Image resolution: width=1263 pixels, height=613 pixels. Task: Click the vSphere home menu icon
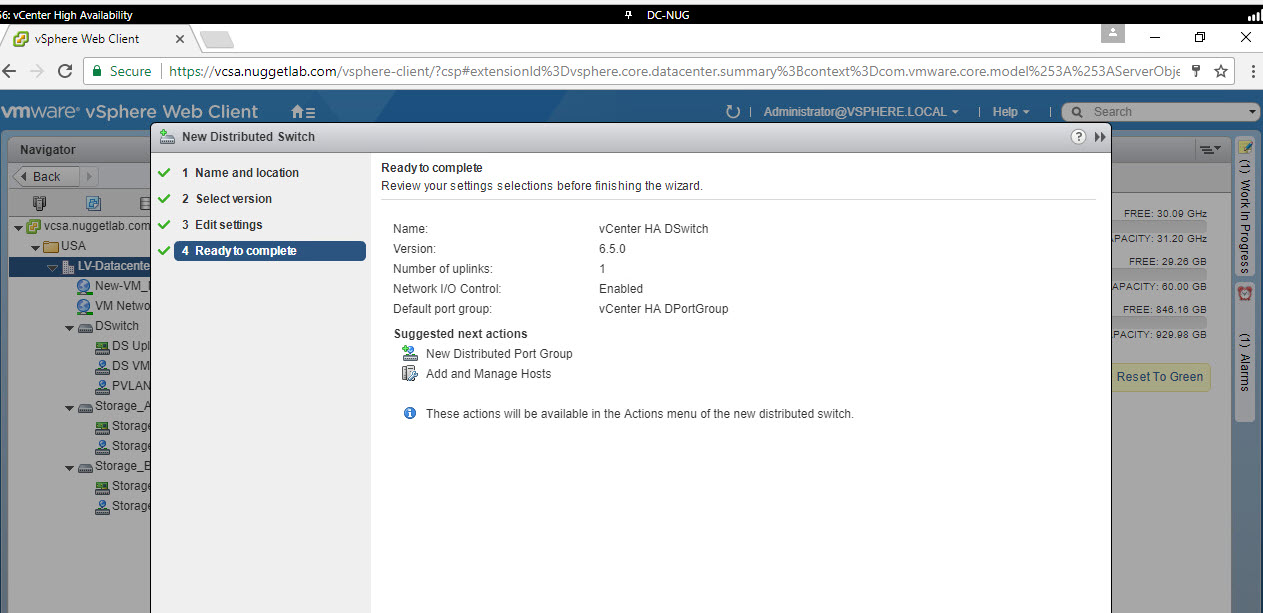pyautogui.click(x=302, y=112)
